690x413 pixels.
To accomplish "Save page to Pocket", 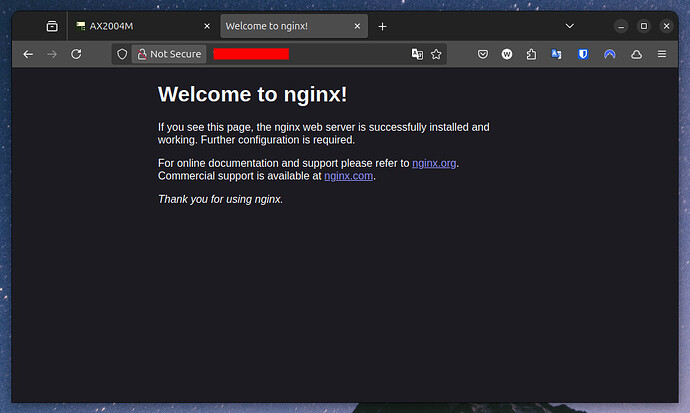I will coord(483,54).
